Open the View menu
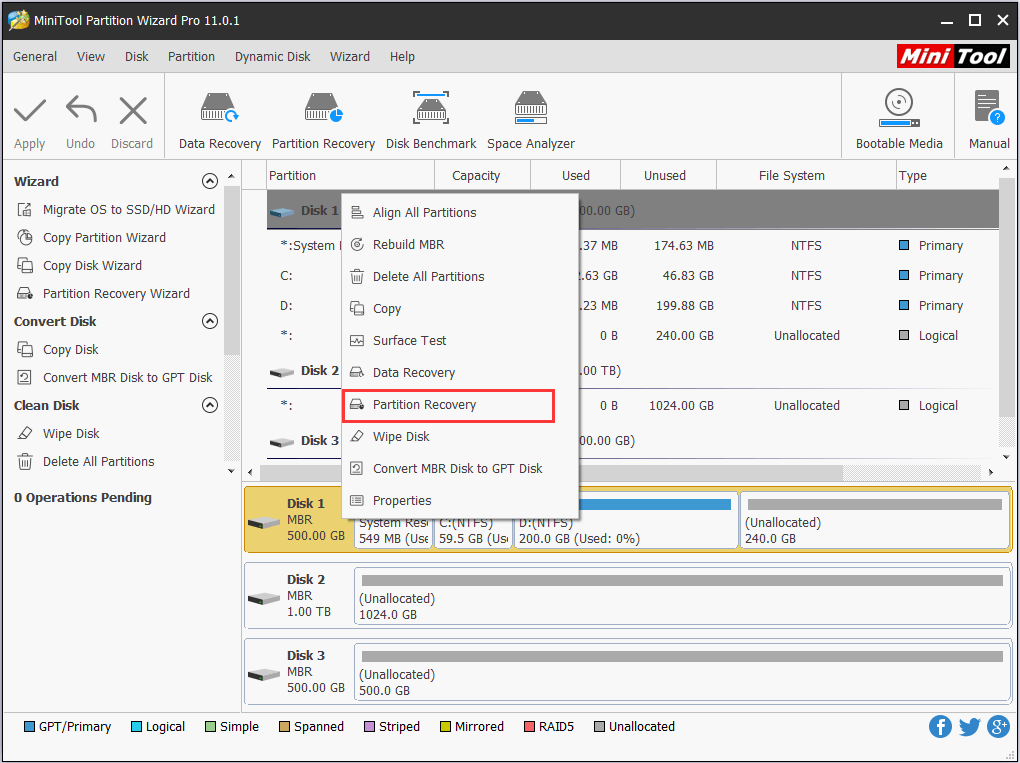The width and height of the screenshot is (1020, 763). [91, 57]
